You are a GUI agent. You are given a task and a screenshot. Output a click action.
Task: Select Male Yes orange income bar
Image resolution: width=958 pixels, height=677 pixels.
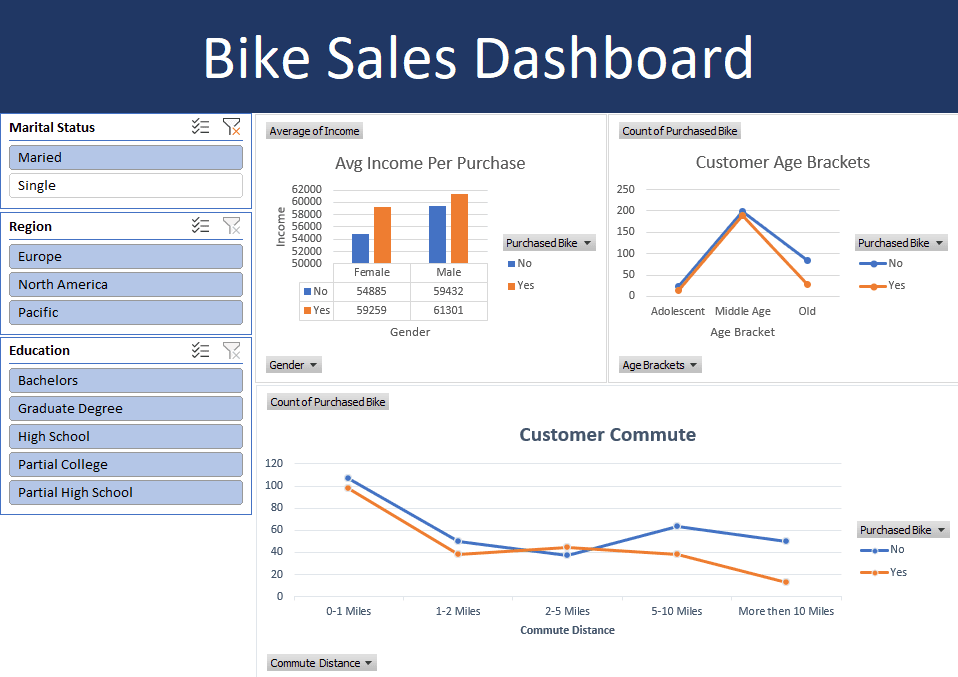459,229
